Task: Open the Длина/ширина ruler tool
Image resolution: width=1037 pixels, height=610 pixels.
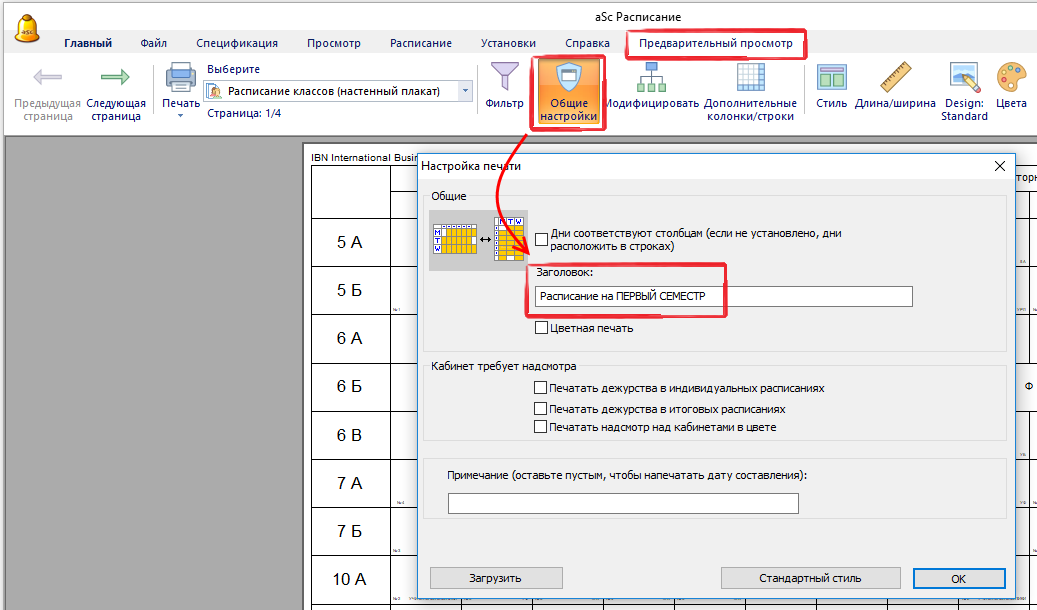Action: click(x=895, y=78)
